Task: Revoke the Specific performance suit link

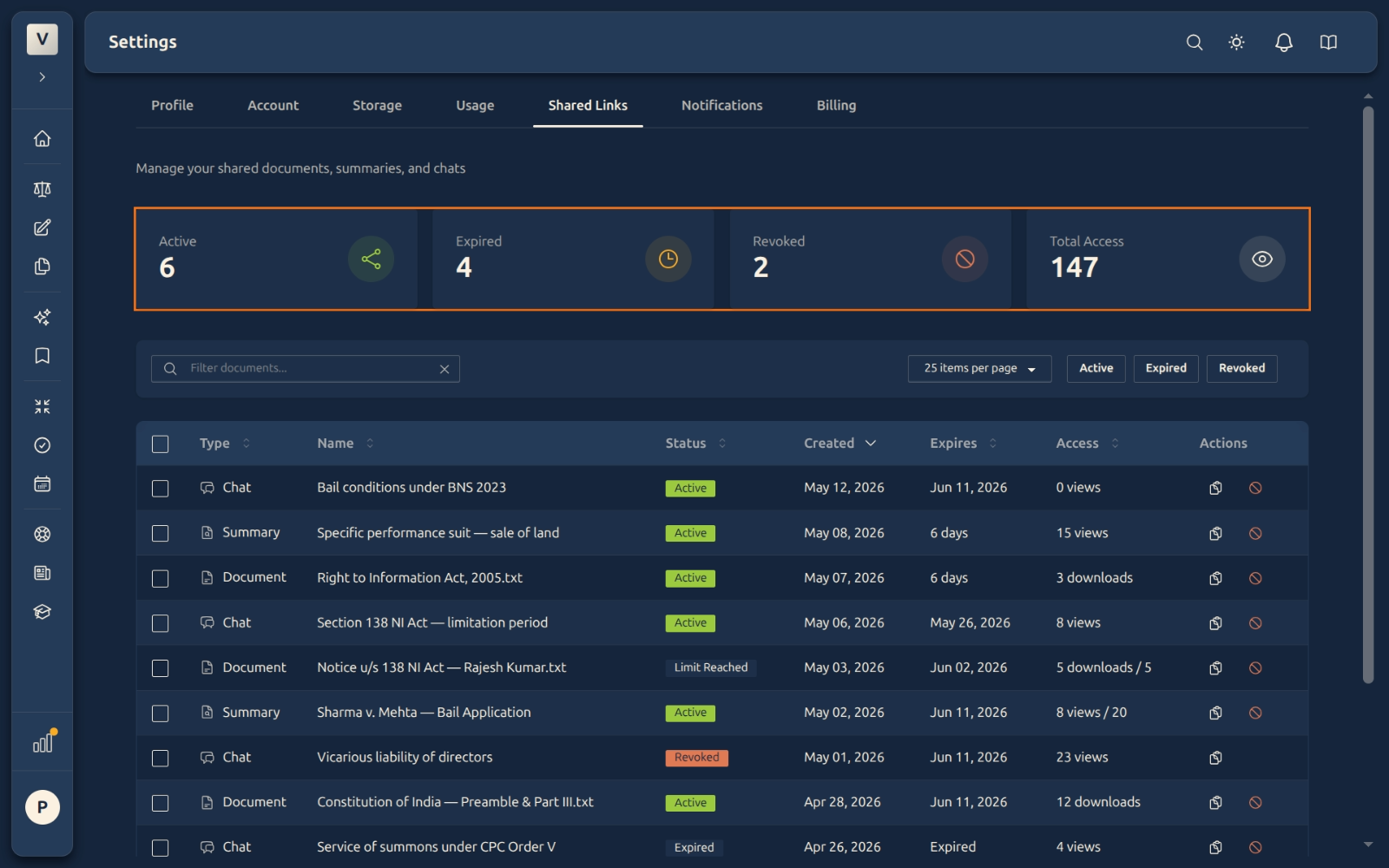Action: 1255,533
